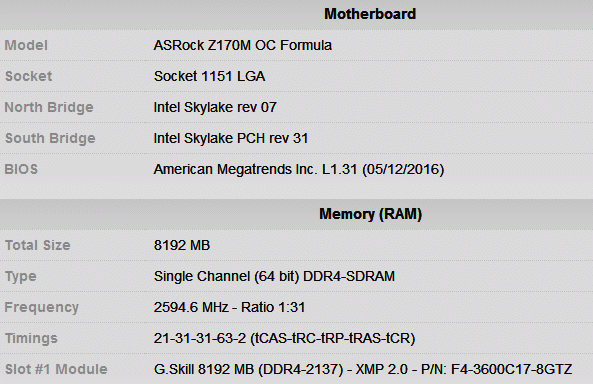This screenshot has width=593, height=384.
Task: Click the 8192 MB value
Action: point(182,245)
